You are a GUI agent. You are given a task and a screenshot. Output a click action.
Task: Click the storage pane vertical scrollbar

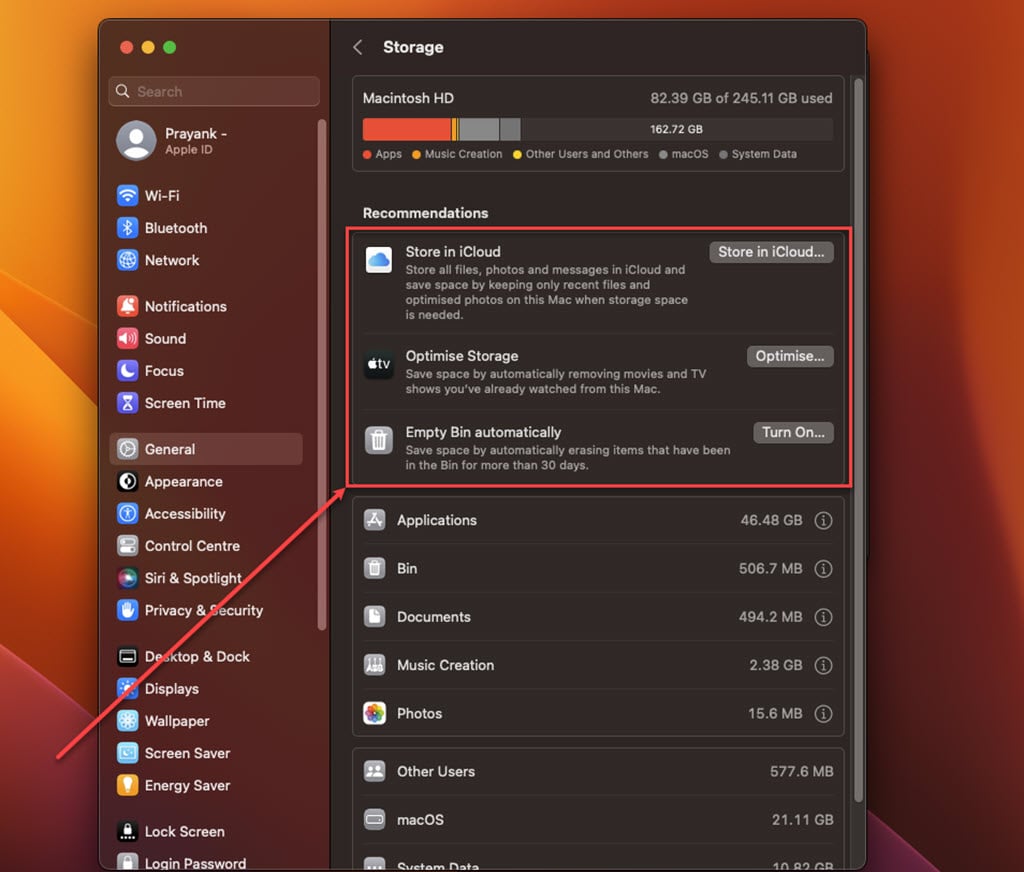[x=859, y=440]
